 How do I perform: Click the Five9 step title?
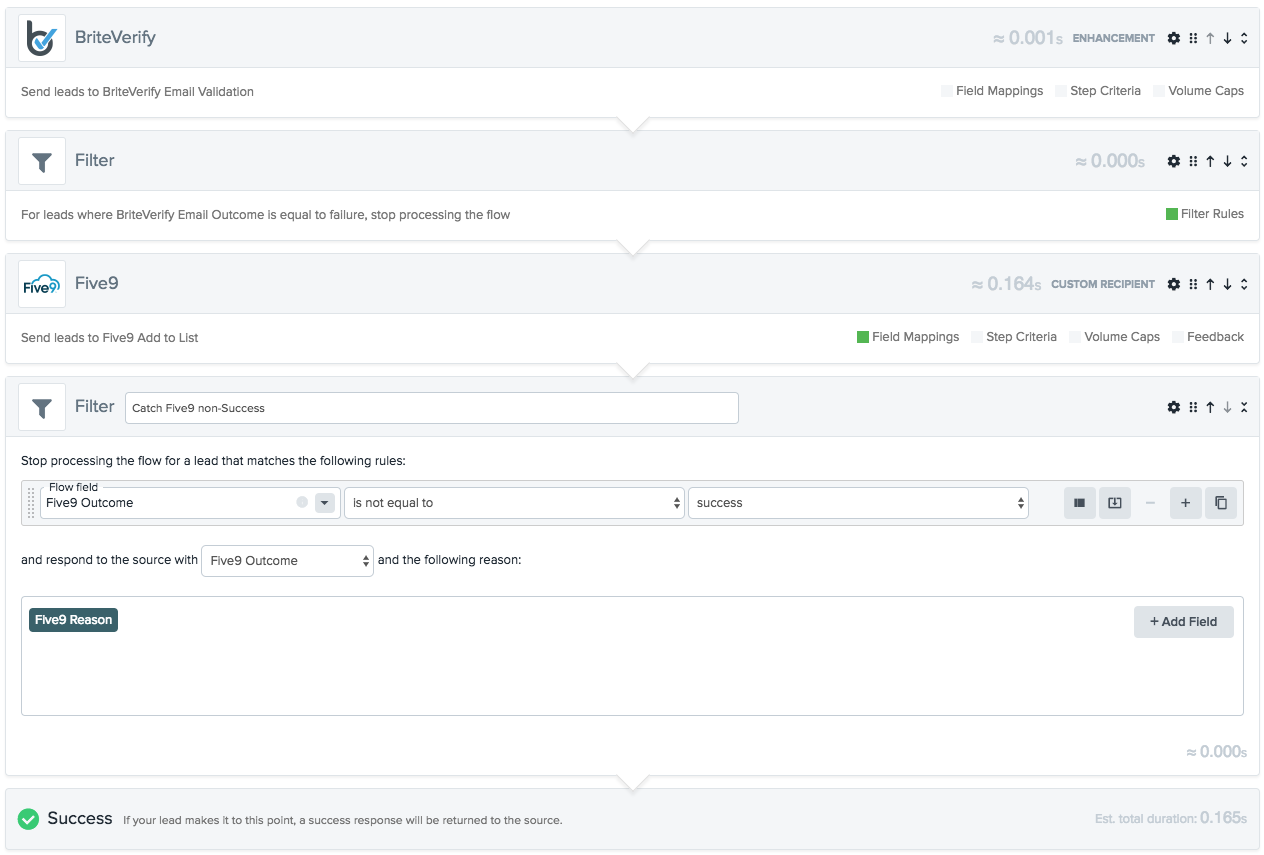coord(97,284)
